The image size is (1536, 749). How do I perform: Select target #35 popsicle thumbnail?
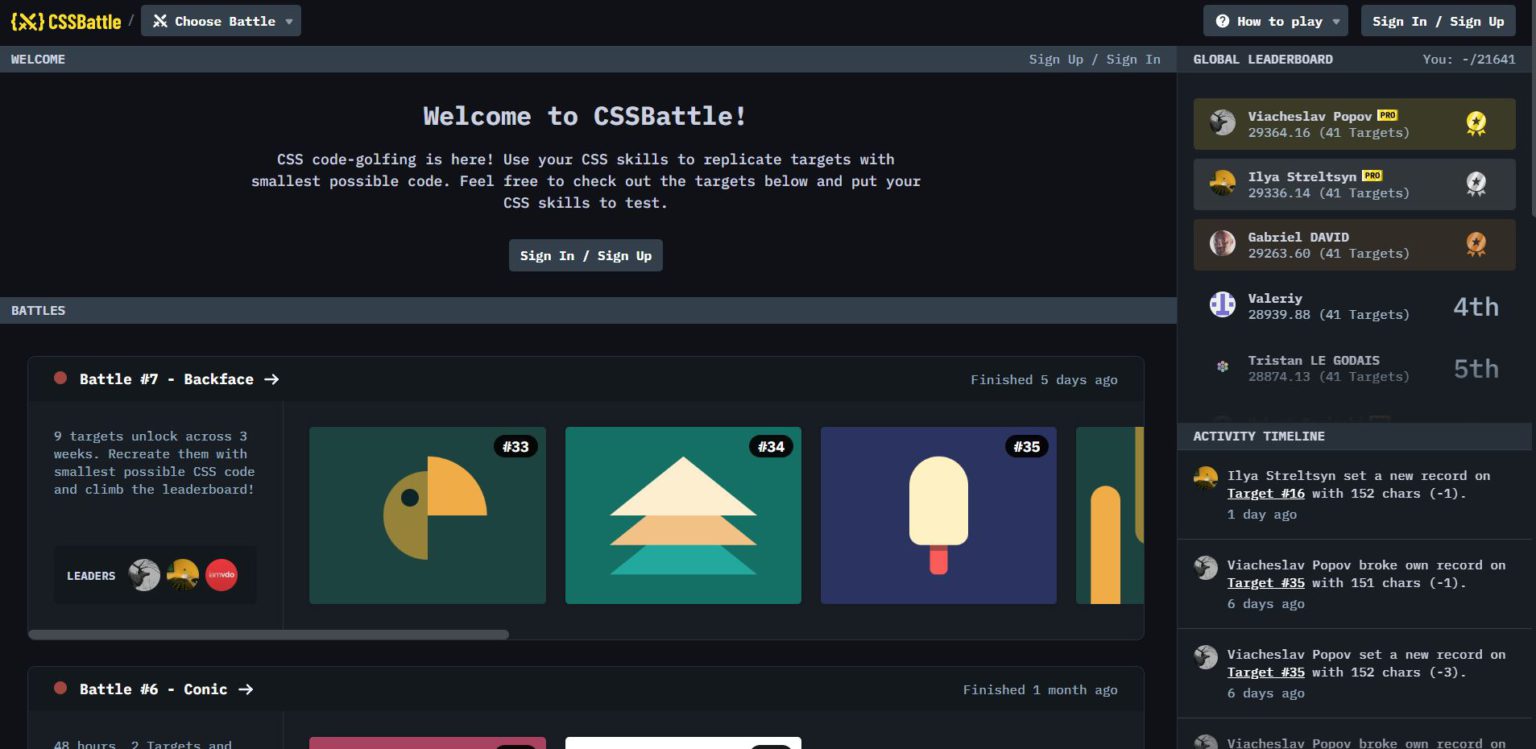point(938,515)
